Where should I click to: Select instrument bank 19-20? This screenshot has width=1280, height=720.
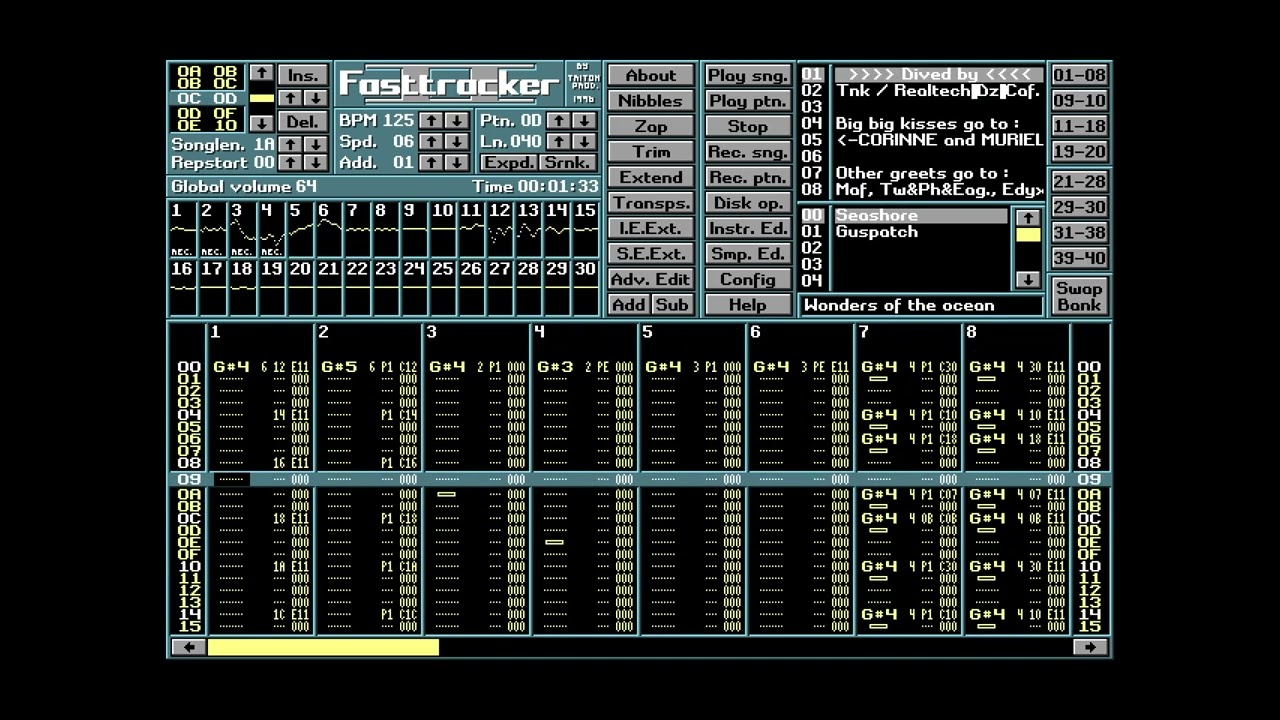[x=1079, y=152]
